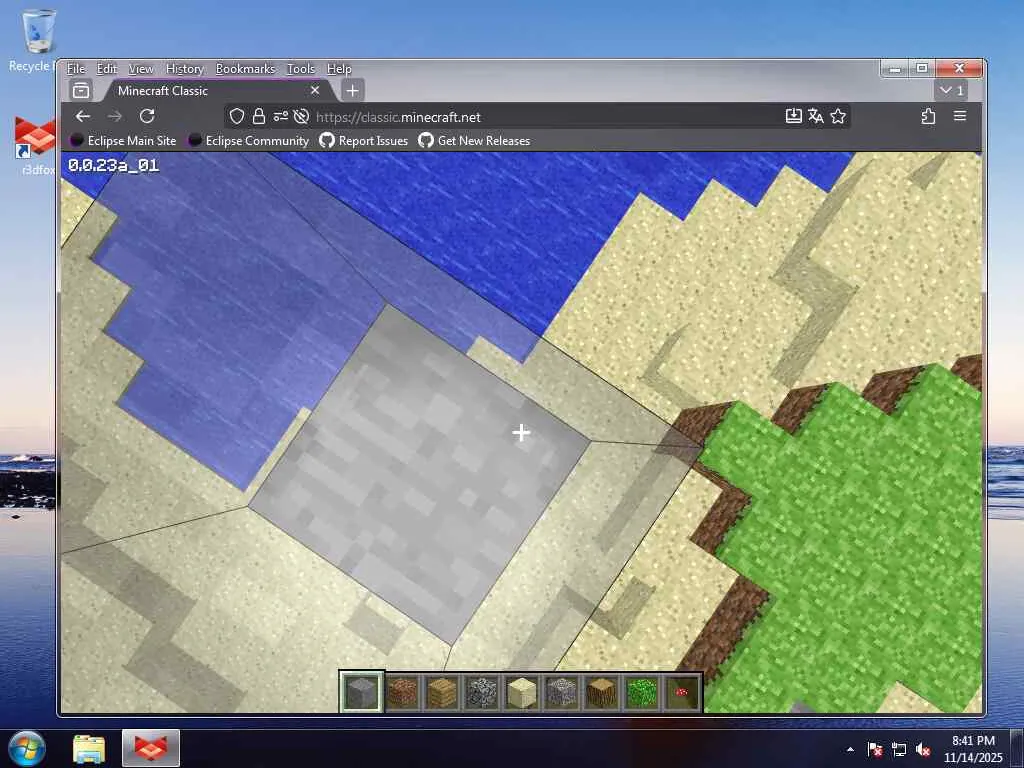Pick the gravel block between sand and log
Screen dimensions: 1024x768
[561, 692]
